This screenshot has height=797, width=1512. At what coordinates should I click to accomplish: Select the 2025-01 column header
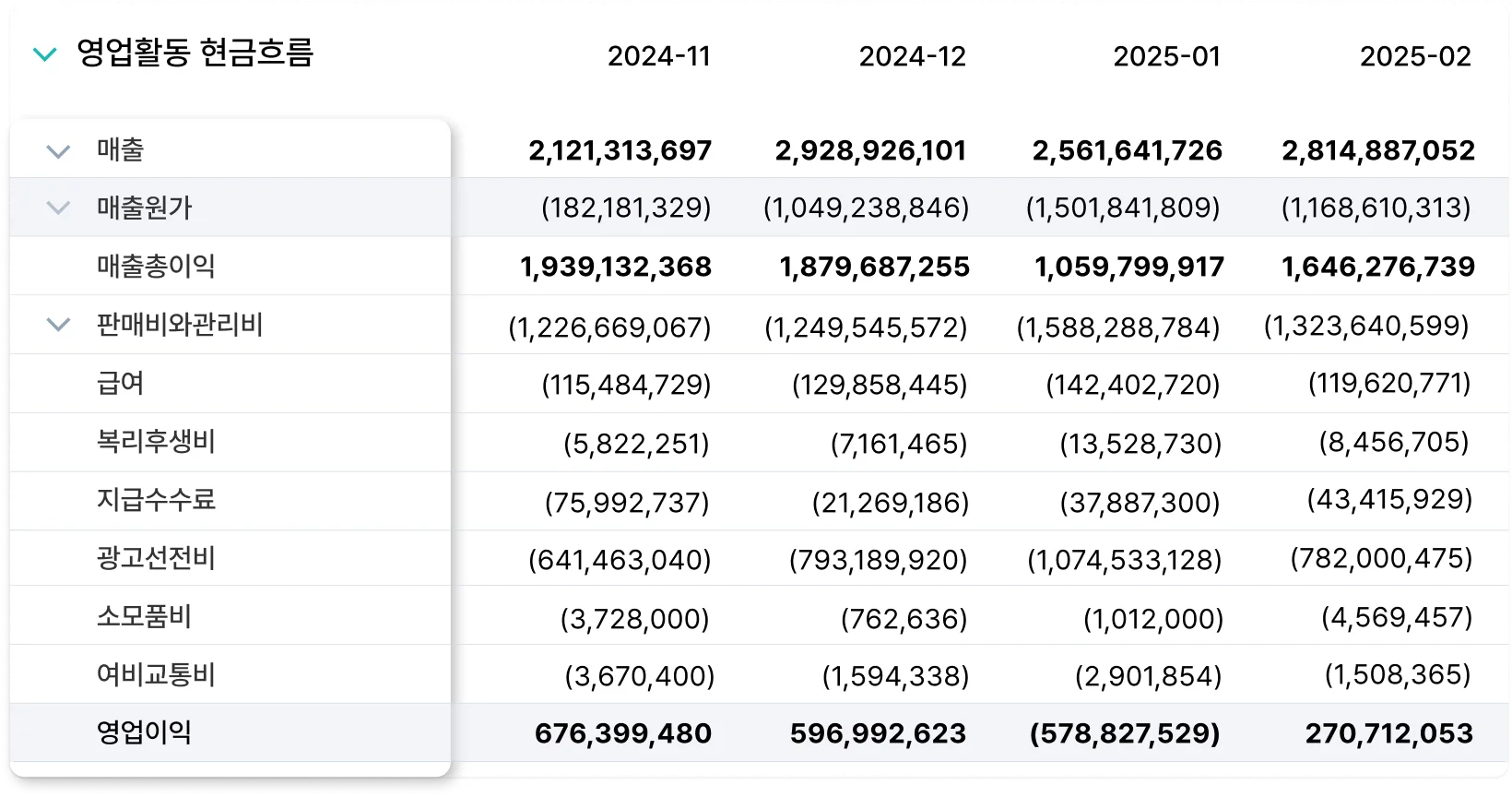pyautogui.click(x=1166, y=56)
